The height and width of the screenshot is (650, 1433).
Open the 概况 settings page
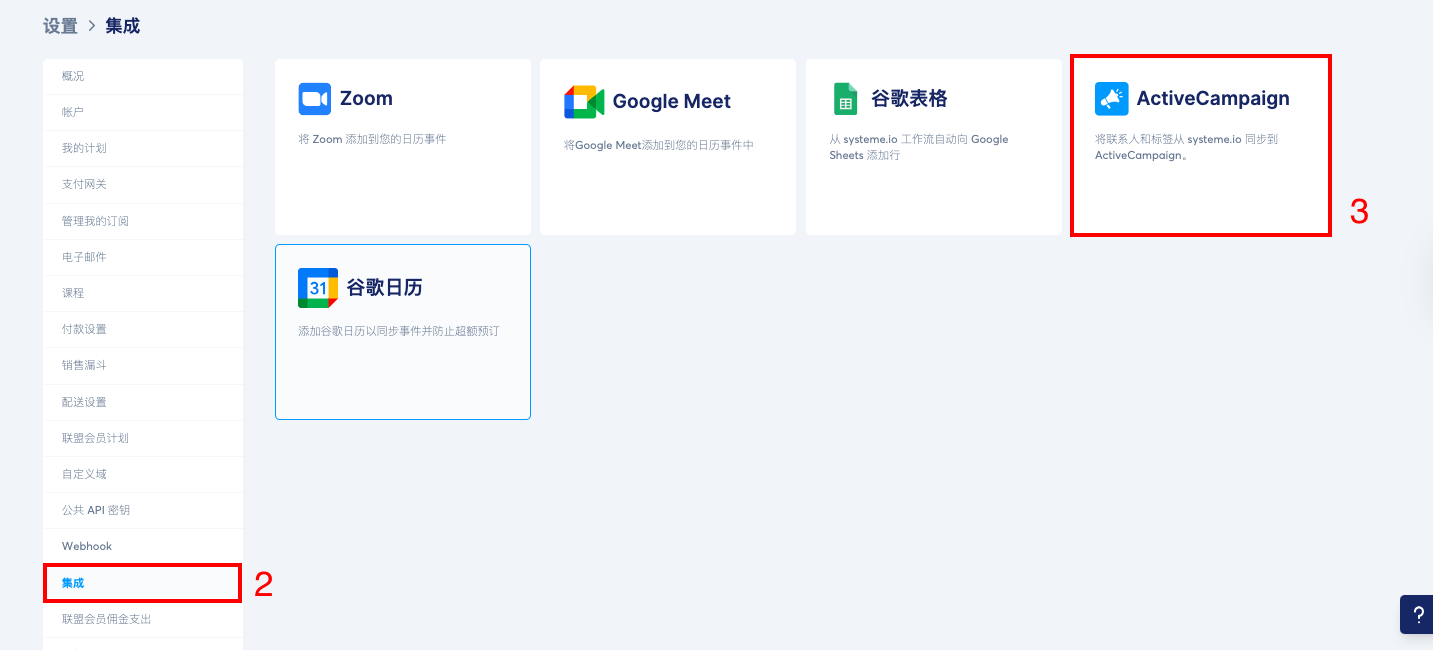click(143, 76)
